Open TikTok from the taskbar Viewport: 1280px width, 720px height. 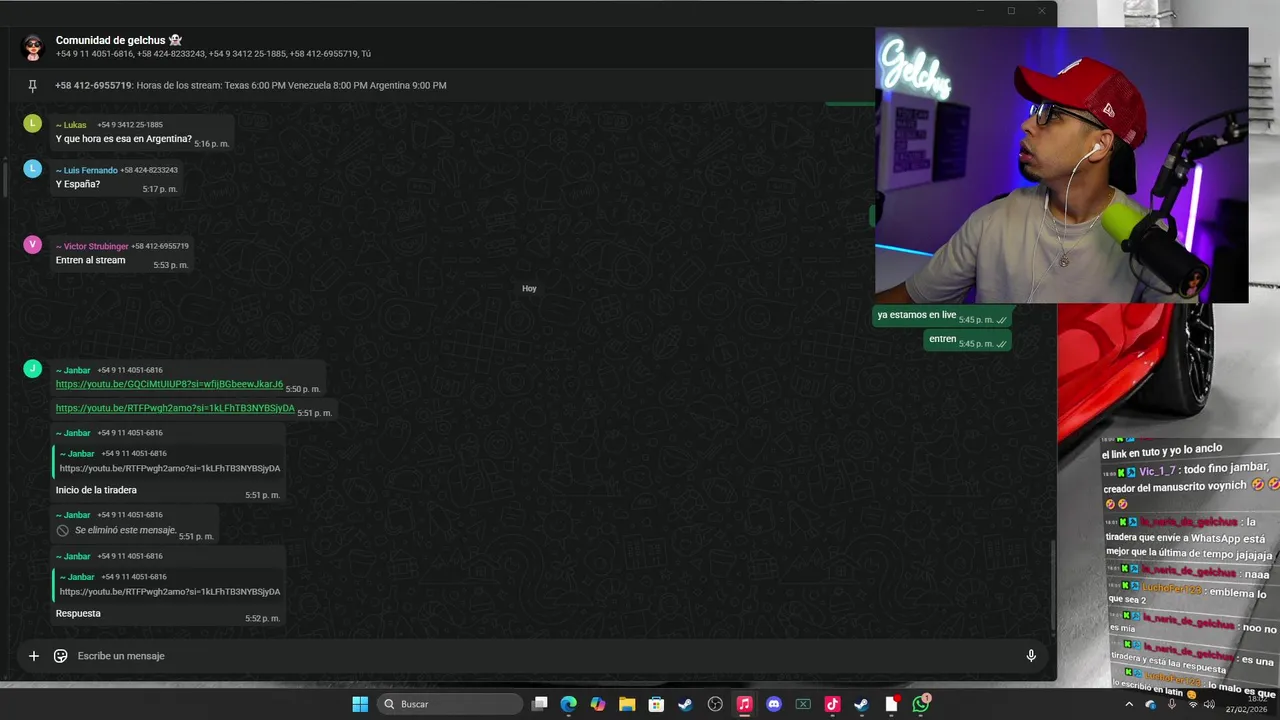[x=832, y=704]
